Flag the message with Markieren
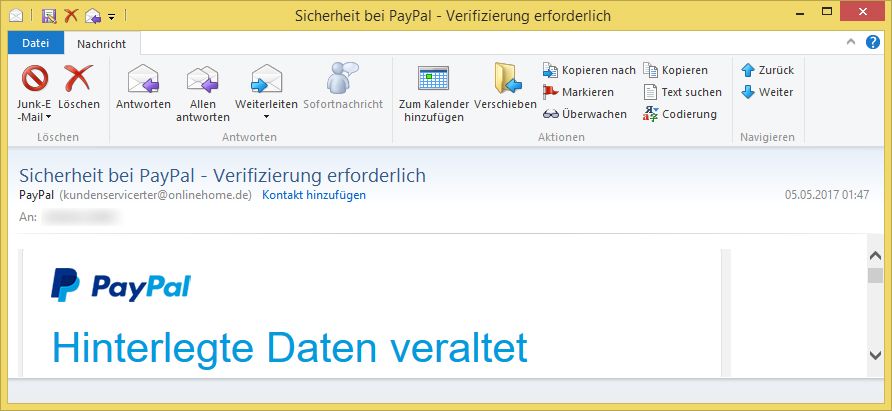The height and width of the screenshot is (411, 892). [578, 92]
